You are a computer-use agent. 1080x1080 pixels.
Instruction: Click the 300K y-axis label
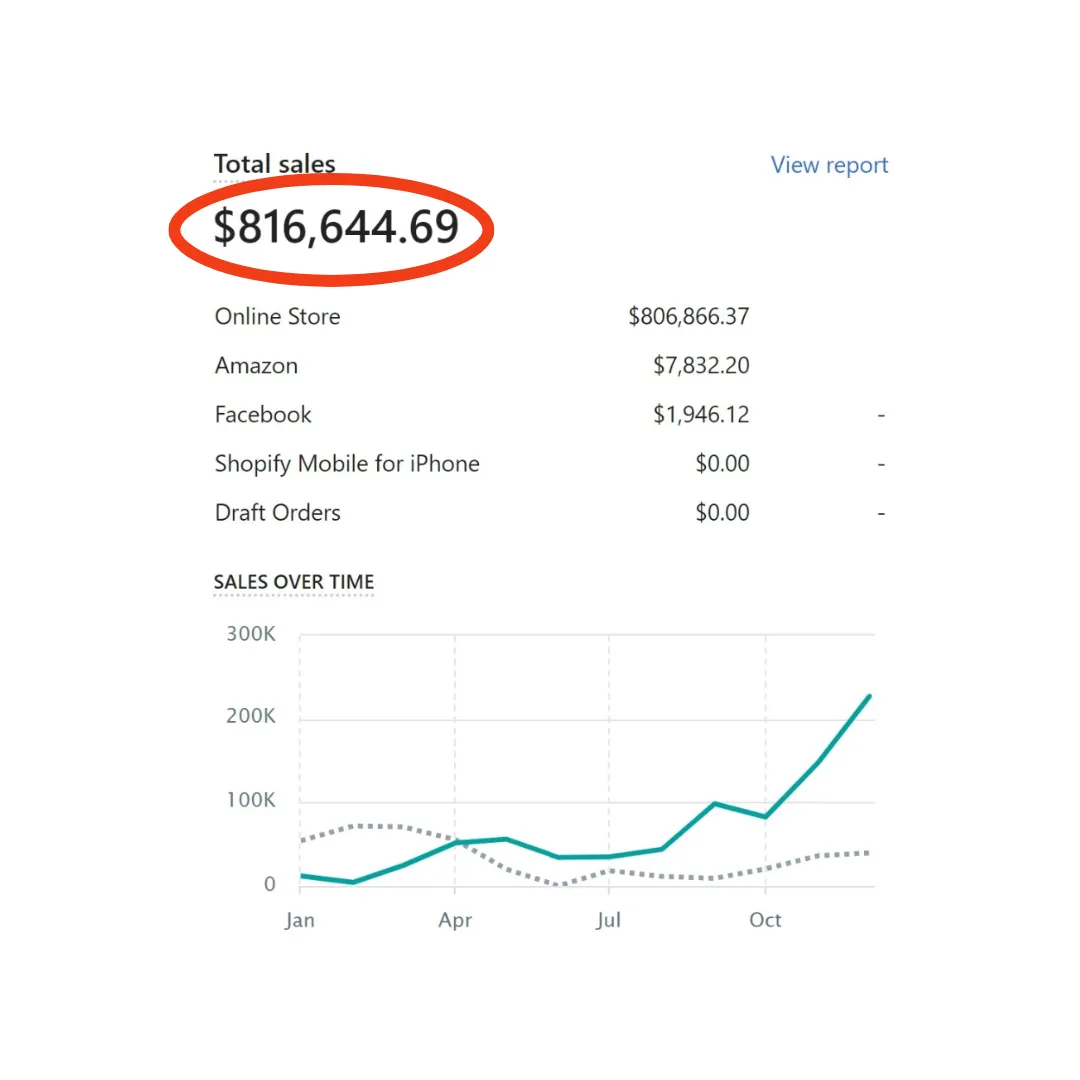pos(251,634)
